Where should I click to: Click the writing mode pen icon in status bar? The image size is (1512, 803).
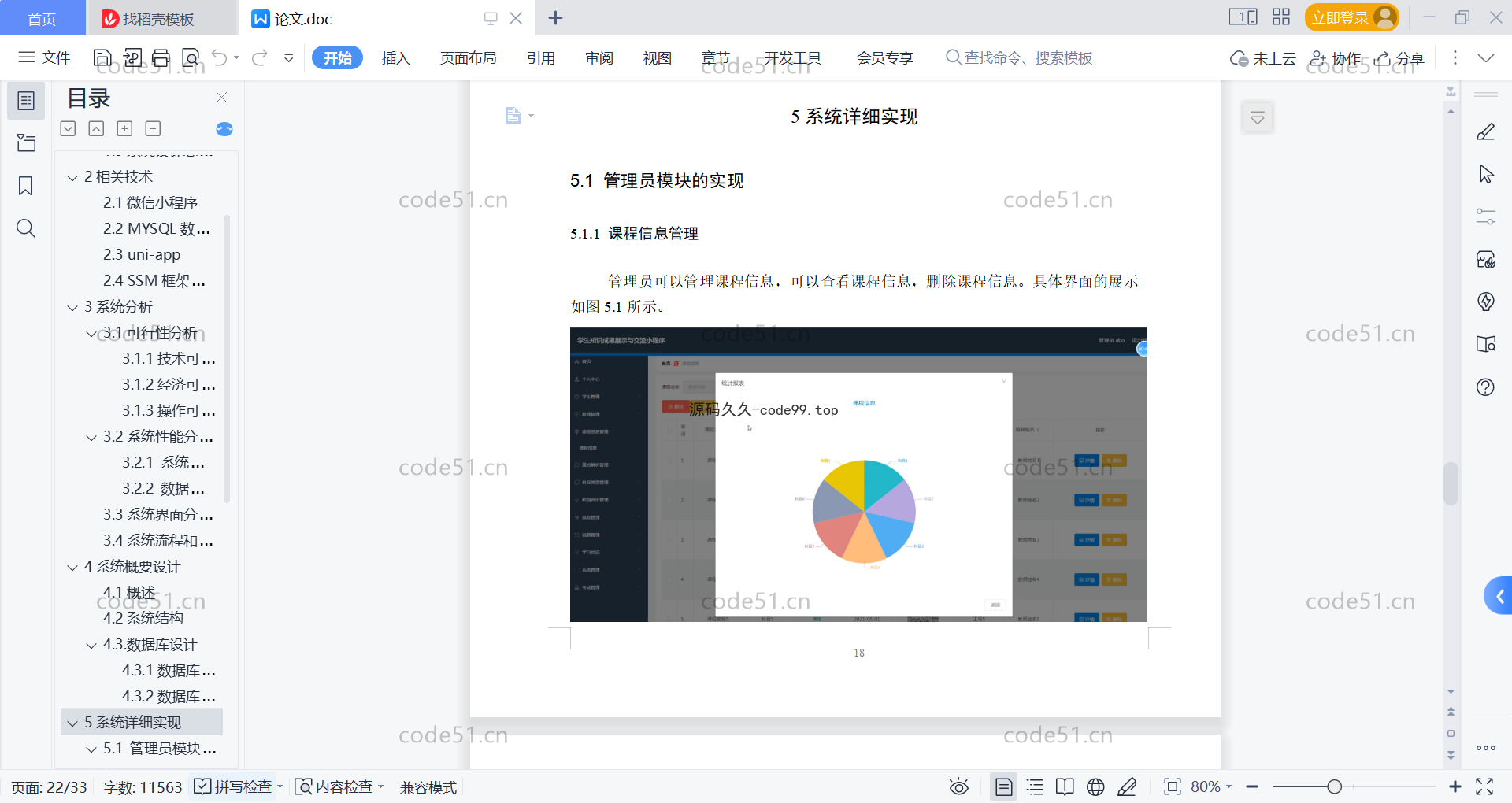[1127, 786]
